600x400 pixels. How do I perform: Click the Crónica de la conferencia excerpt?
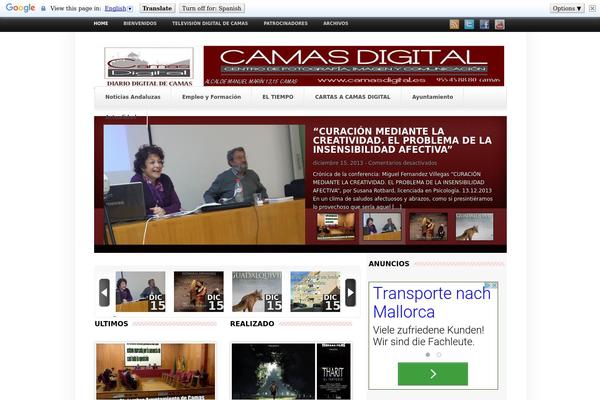[403, 190]
